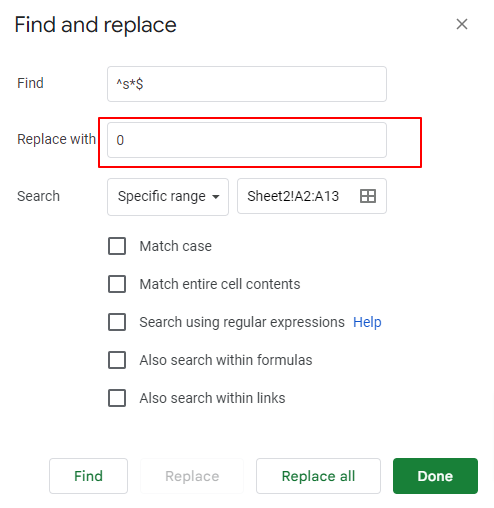Enable Search using regular expressions checkbox
Screen dimensions: 494x508
pos(117,322)
